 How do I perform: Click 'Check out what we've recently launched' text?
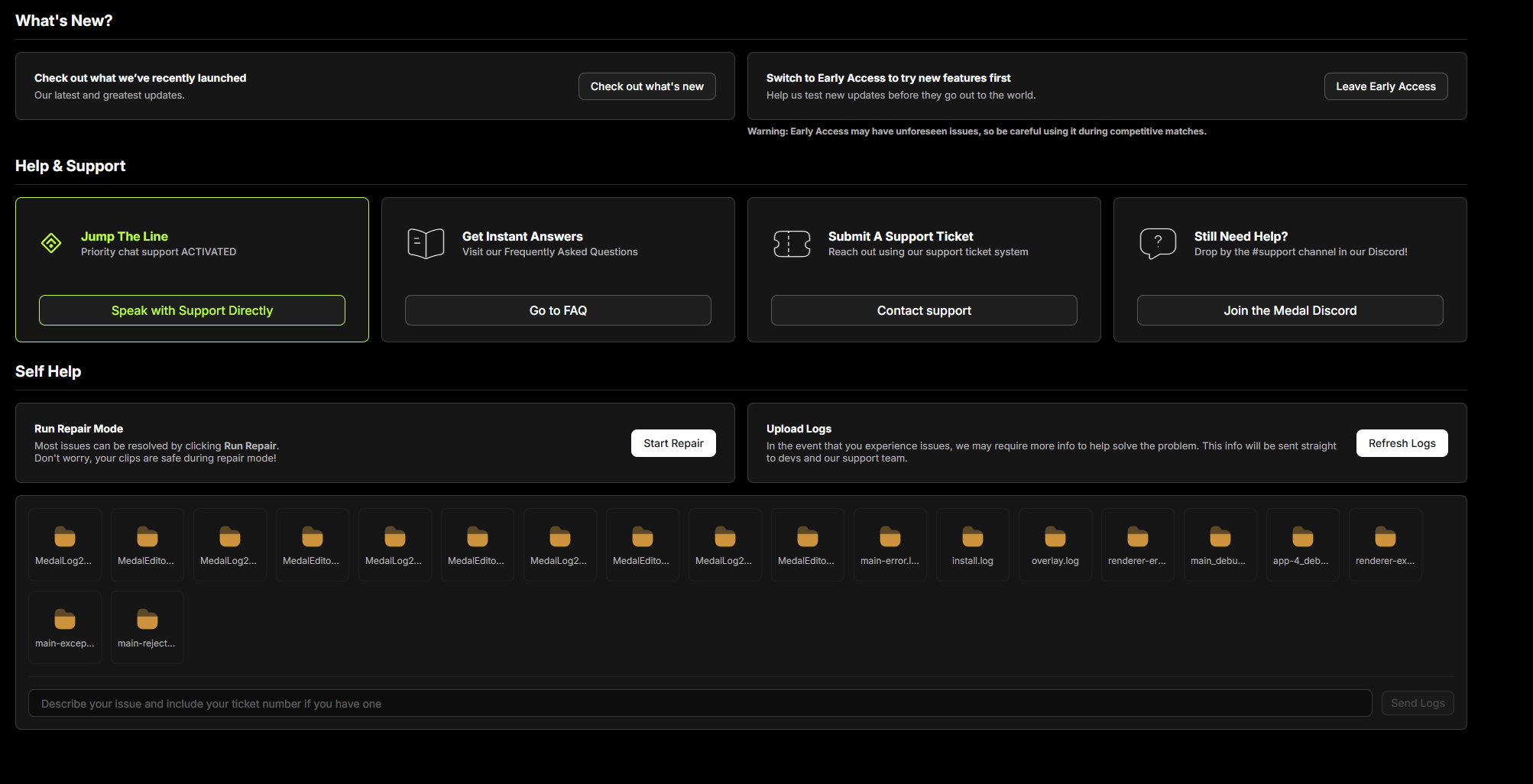click(141, 78)
